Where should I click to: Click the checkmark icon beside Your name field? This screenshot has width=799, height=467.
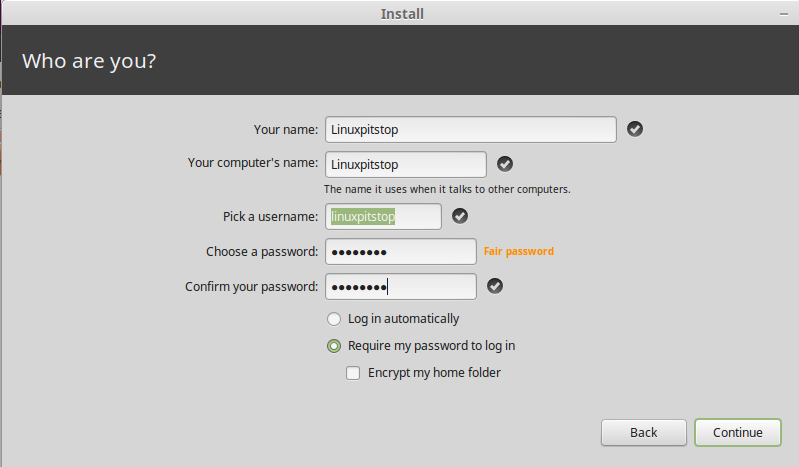click(634, 129)
